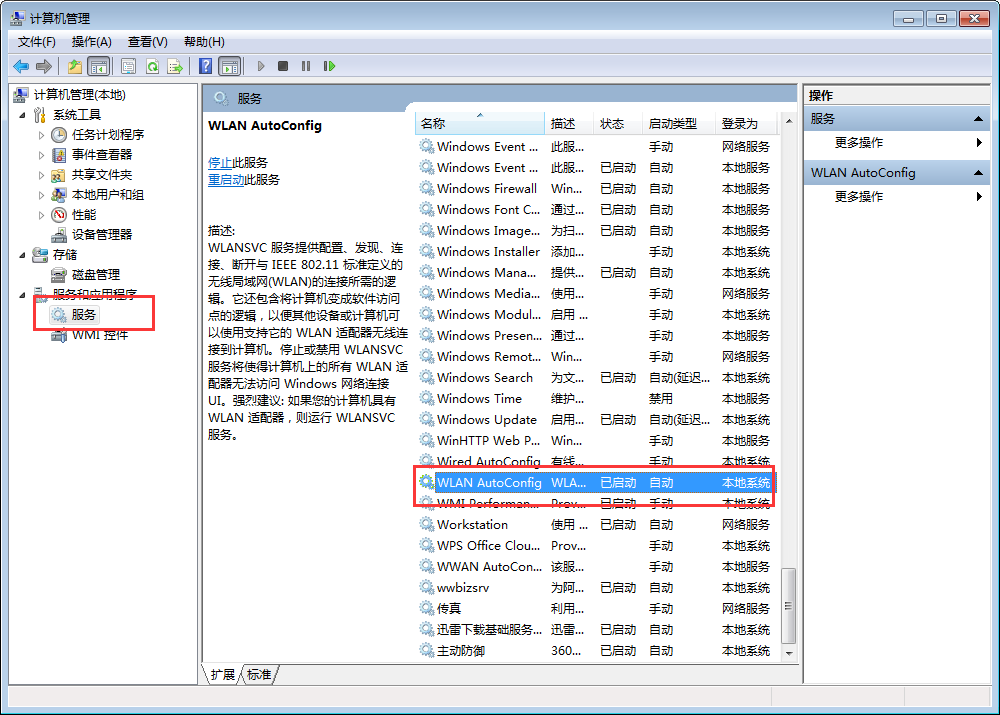Click the Back arrow toolbar icon

21,66
